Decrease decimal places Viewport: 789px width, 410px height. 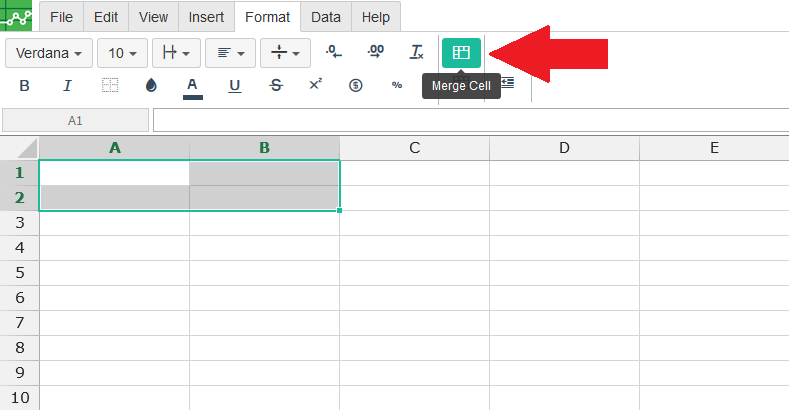pos(334,52)
